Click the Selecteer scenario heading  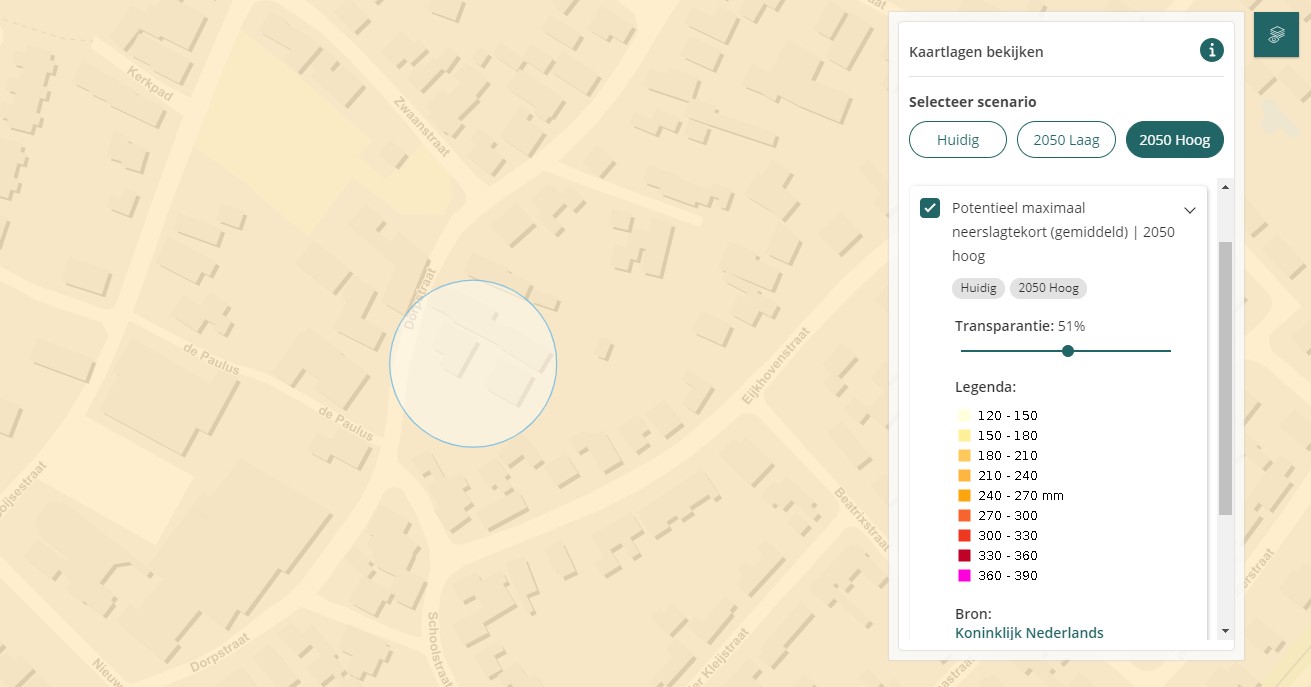972,102
